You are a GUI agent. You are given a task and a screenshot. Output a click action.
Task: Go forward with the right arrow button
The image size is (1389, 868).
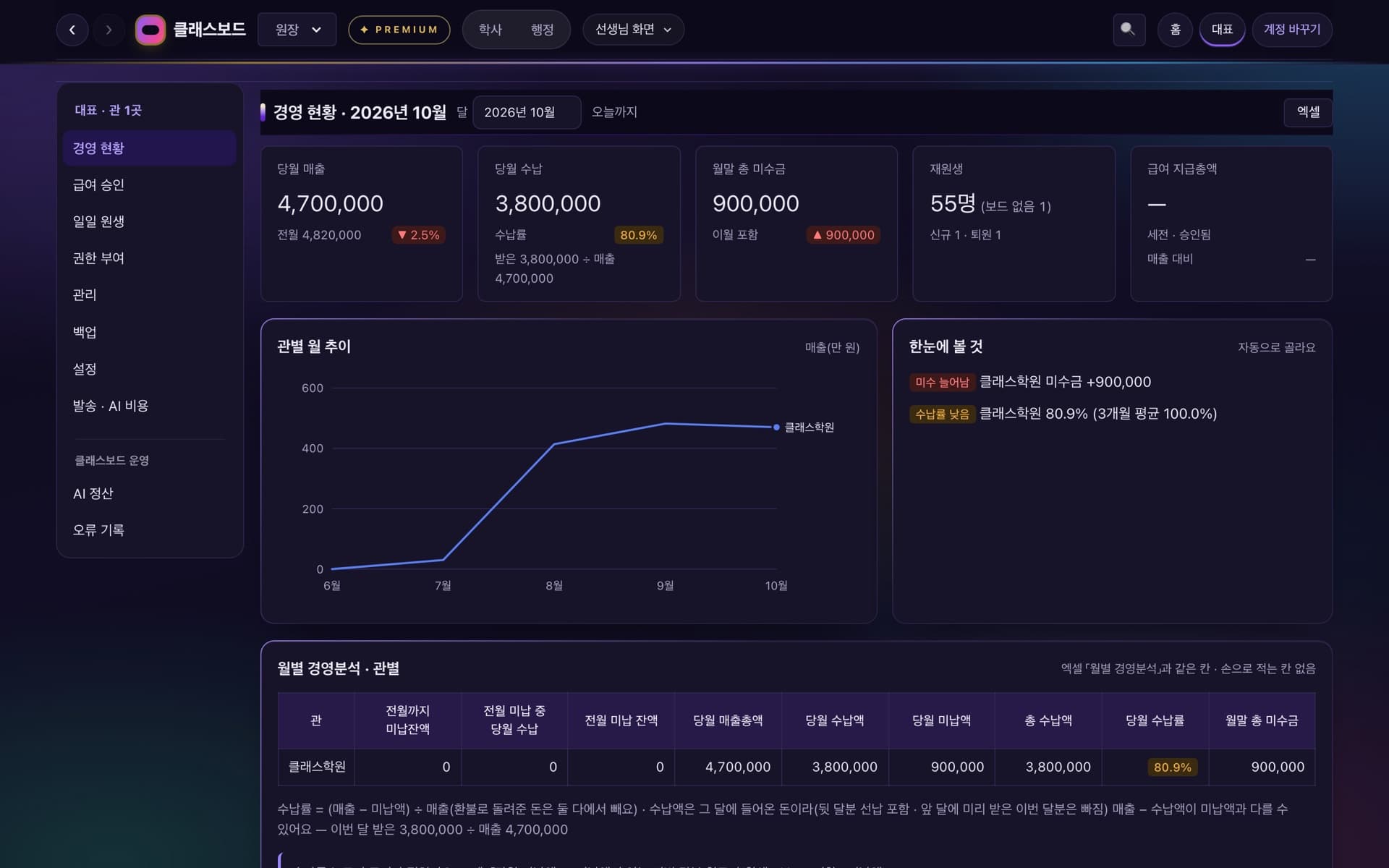(109, 30)
